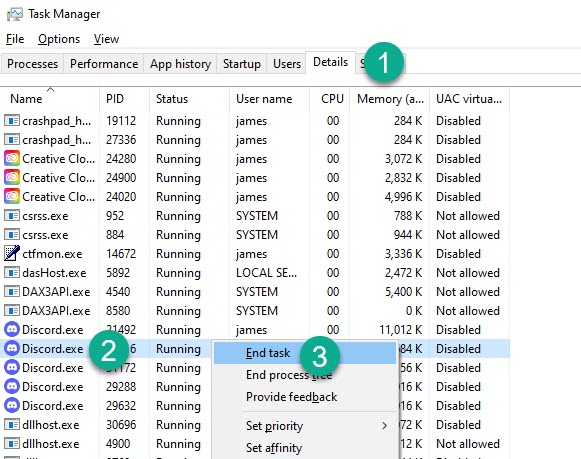
Task: Click the DAX3API.exe icon for PID 8580
Action: click(x=12, y=310)
